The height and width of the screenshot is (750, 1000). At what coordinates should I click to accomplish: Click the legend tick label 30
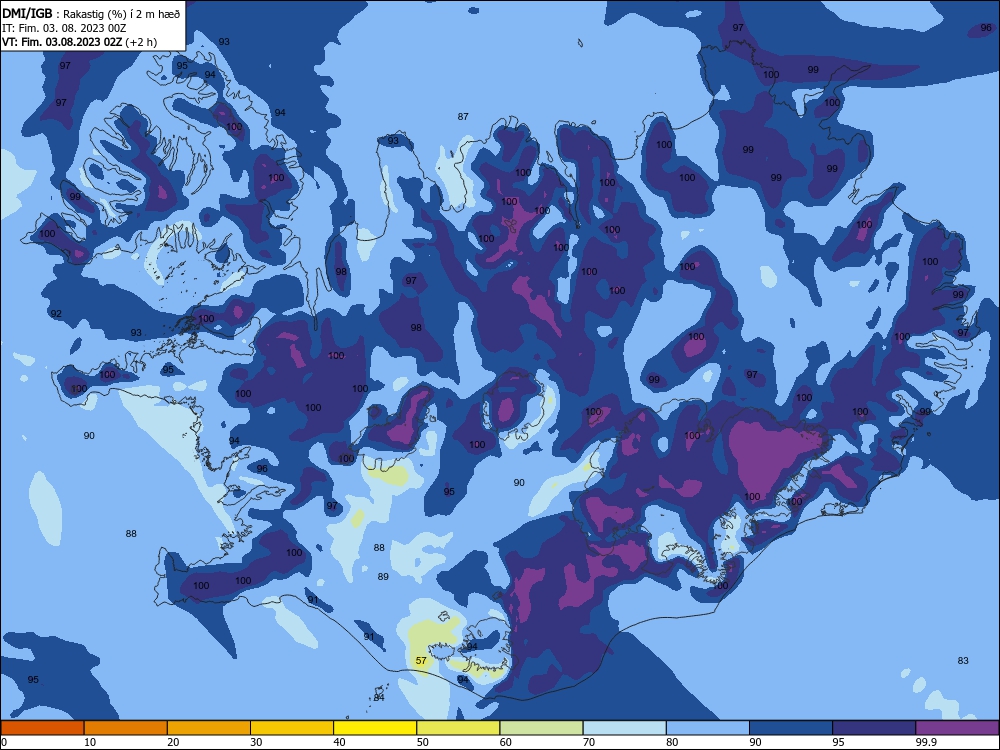point(256,742)
